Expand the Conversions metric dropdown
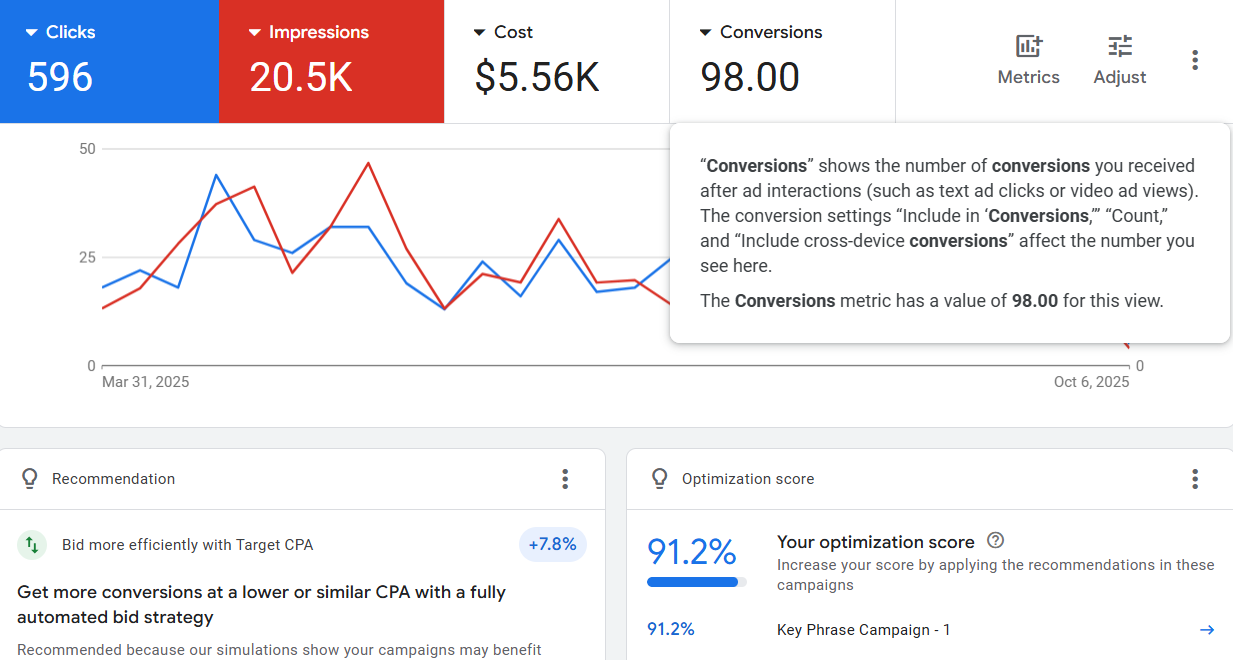1233x660 pixels. point(706,33)
